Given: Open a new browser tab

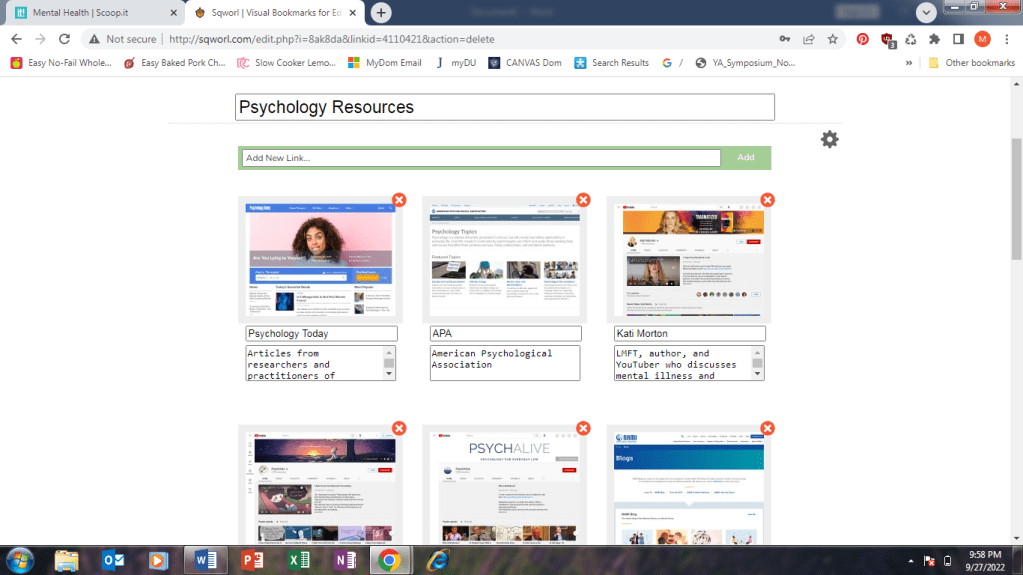Looking at the screenshot, I should point(381,13).
